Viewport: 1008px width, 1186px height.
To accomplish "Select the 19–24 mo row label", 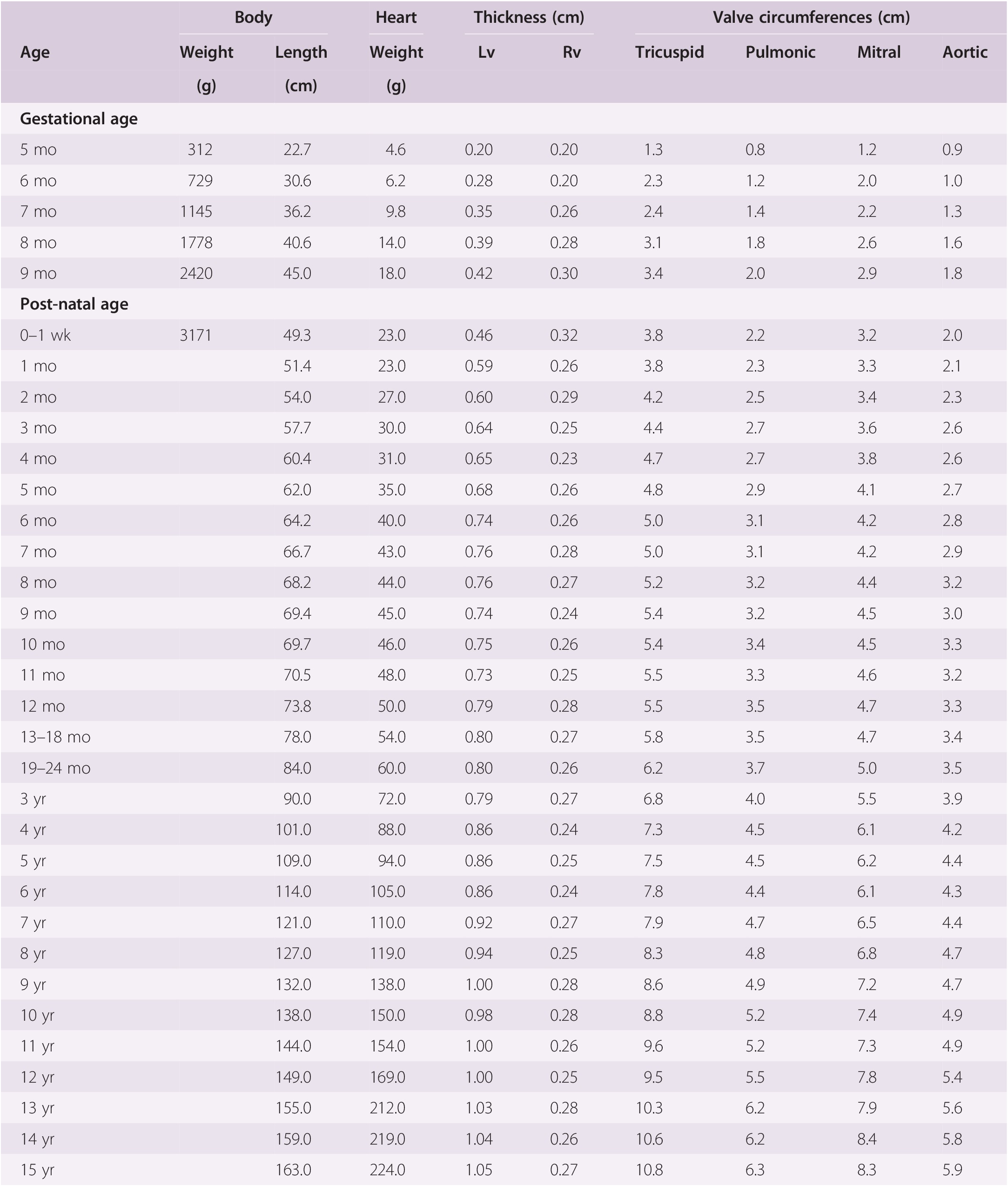I will click(x=55, y=768).
